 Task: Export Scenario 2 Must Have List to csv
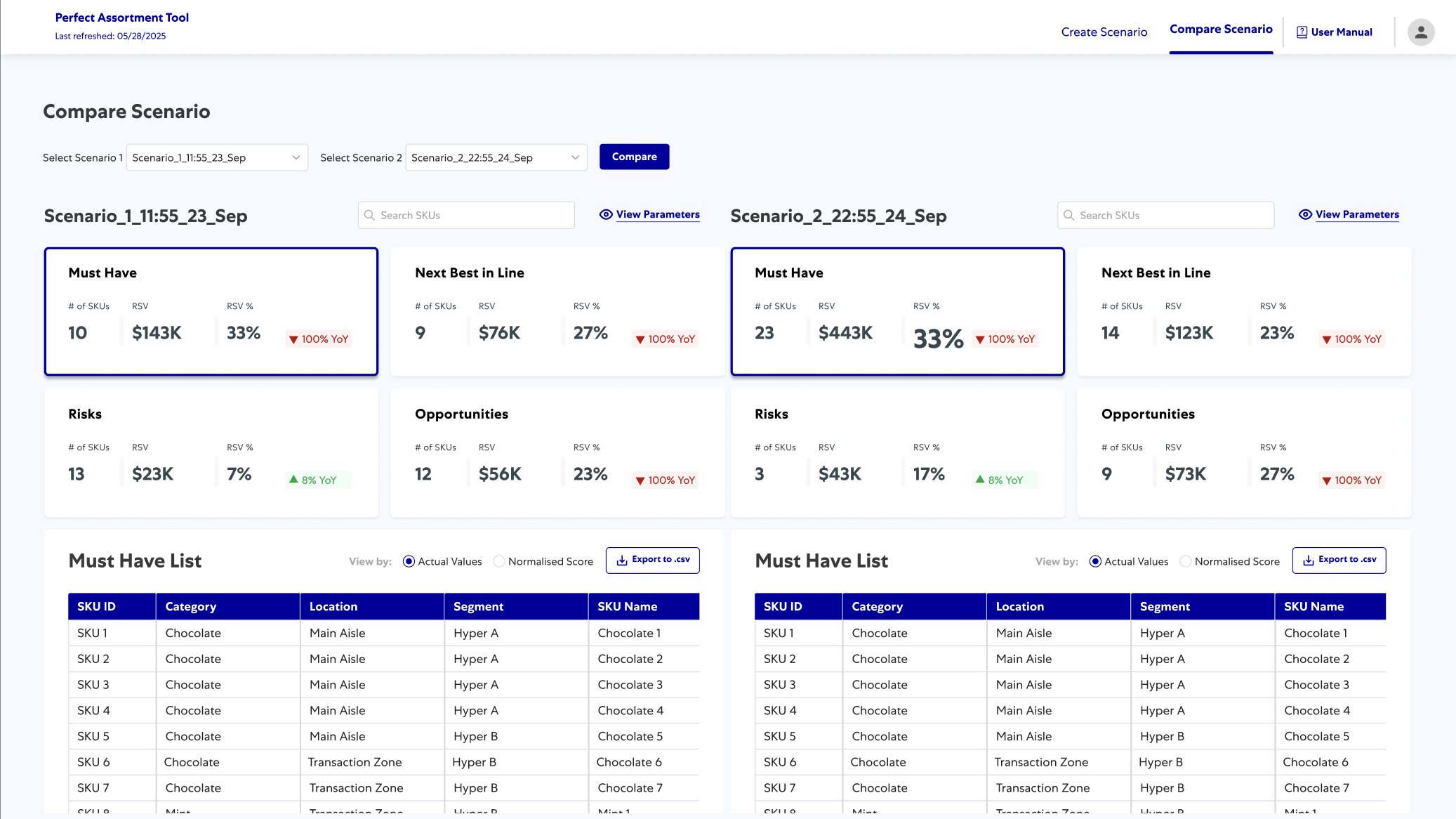click(1339, 561)
